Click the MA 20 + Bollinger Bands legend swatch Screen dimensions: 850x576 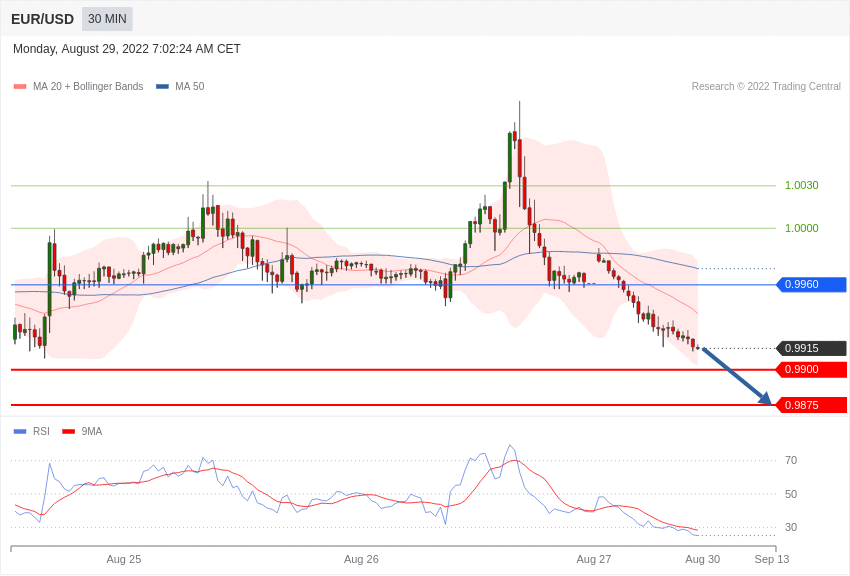click(x=20, y=87)
